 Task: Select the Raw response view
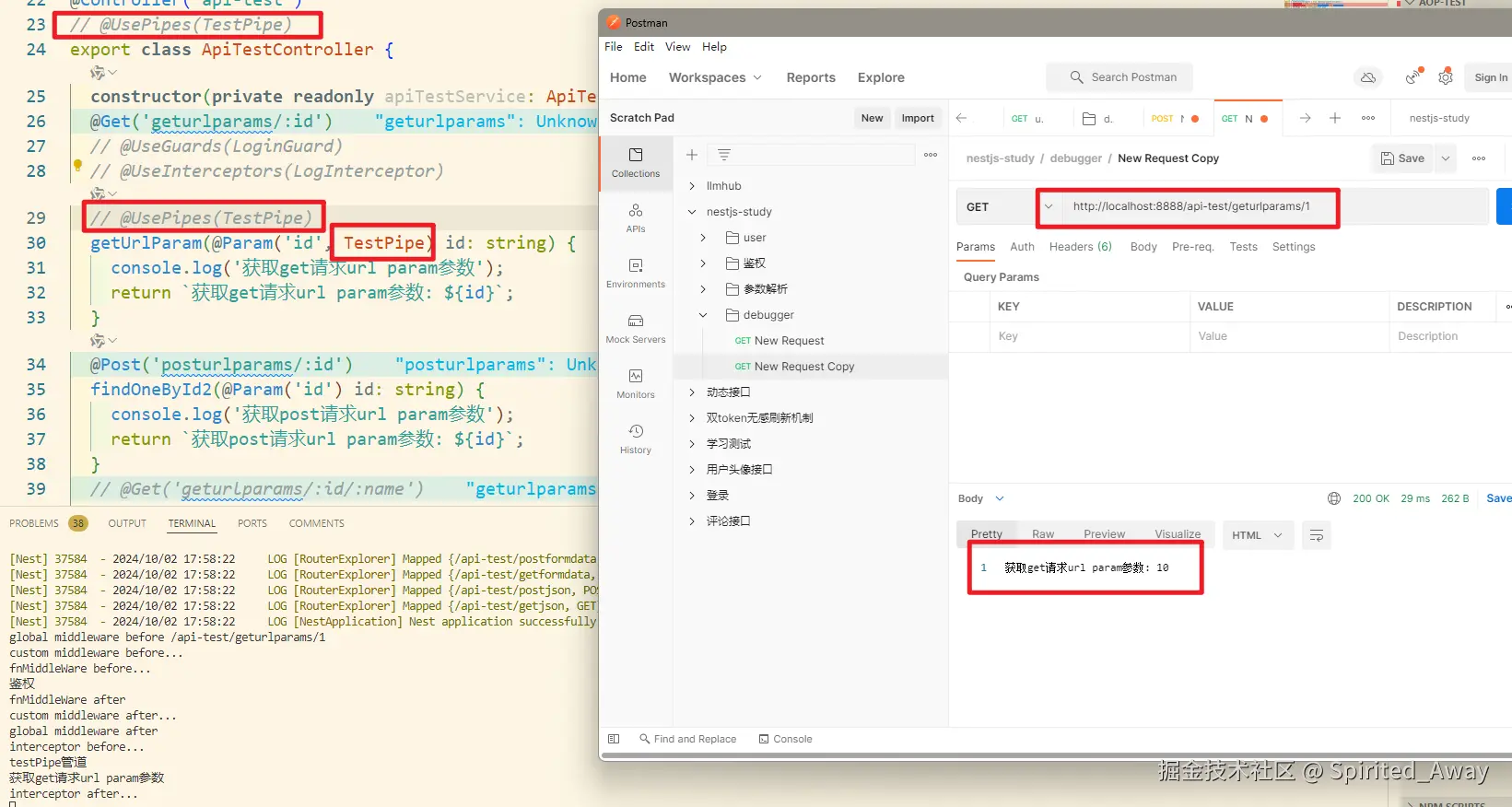[1043, 534]
